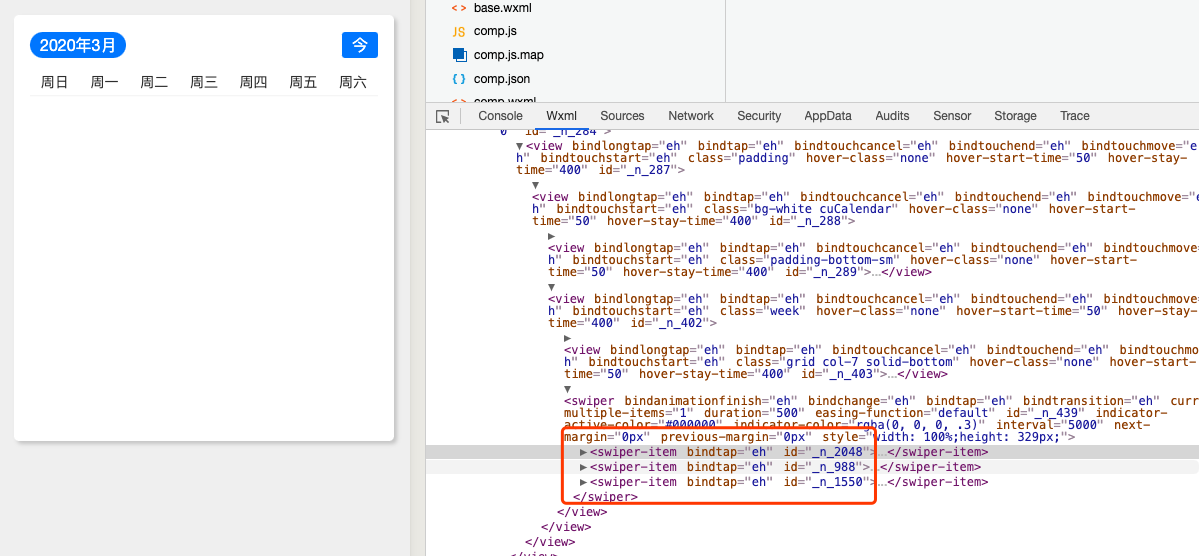
Task: Switch to the Wxml tab
Action: click(561, 116)
